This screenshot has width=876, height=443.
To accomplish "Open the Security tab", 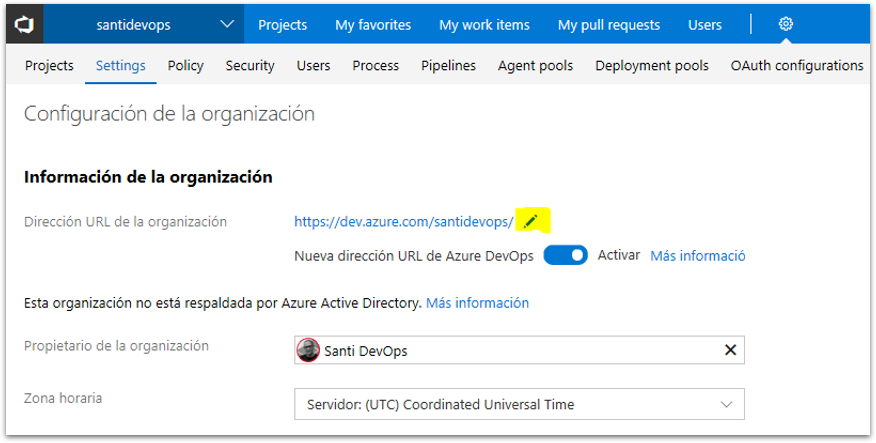I will coord(250,65).
